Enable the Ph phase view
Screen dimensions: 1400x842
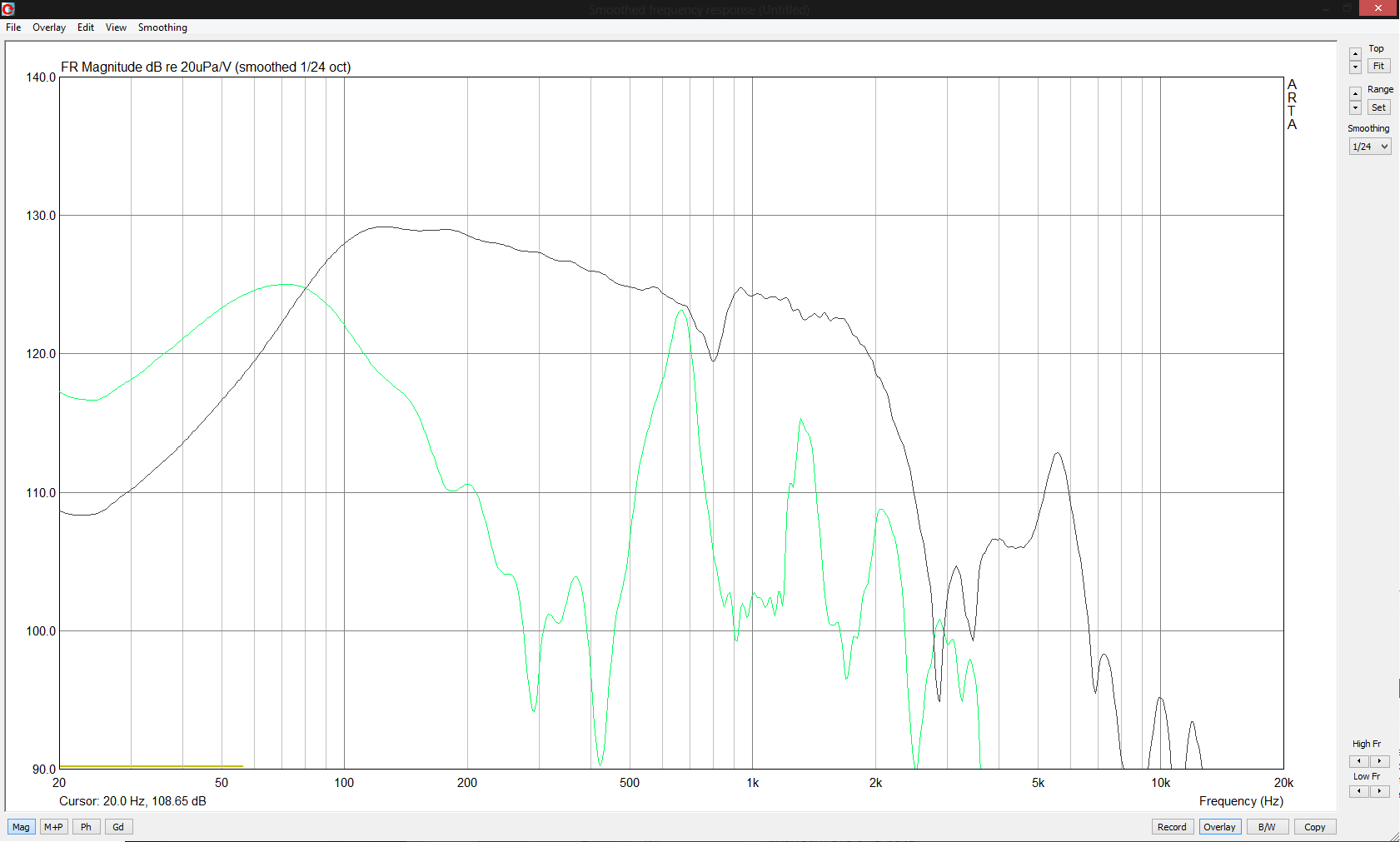click(86, 827)
